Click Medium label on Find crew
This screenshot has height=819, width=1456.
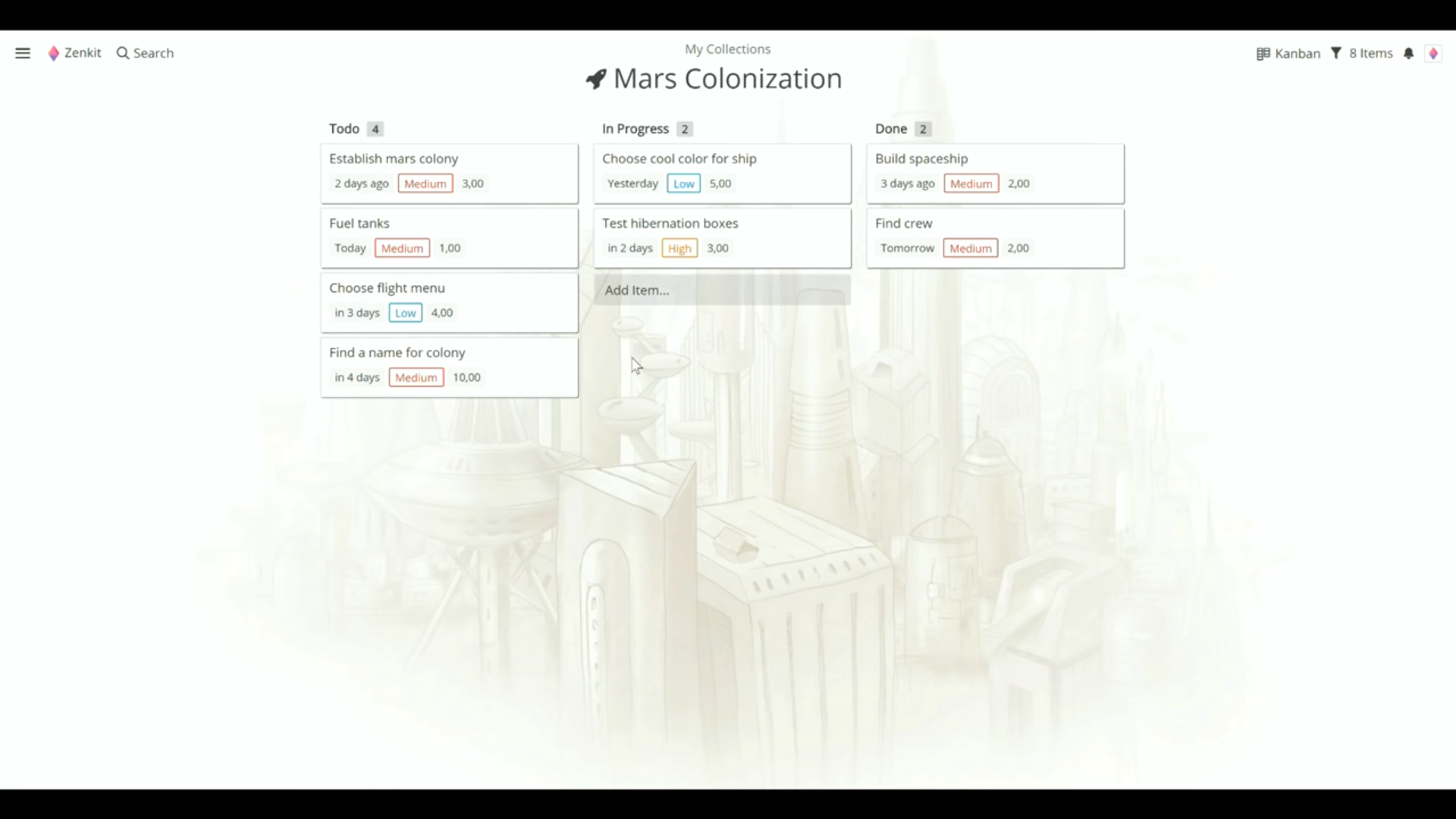point(971,248)
